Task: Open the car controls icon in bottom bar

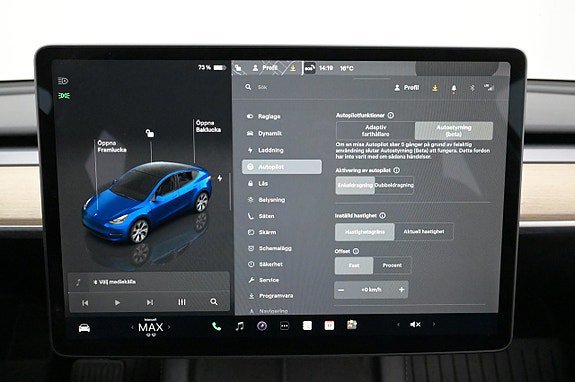Action: coord(84,328)
